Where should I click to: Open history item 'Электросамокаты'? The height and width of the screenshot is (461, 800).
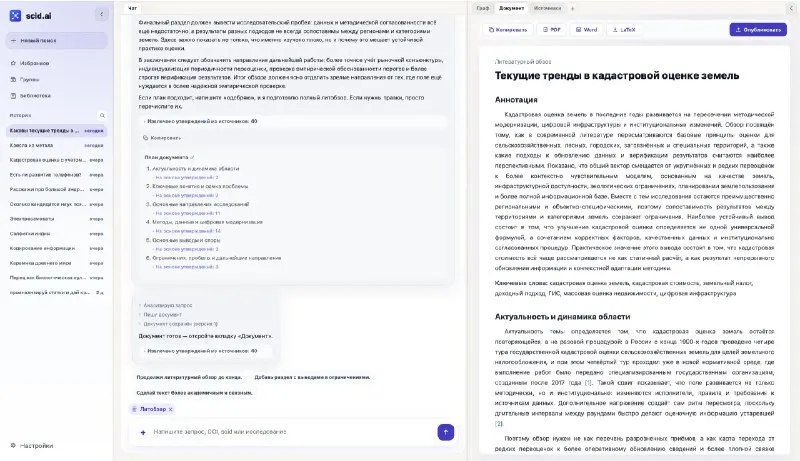point(56,219)
